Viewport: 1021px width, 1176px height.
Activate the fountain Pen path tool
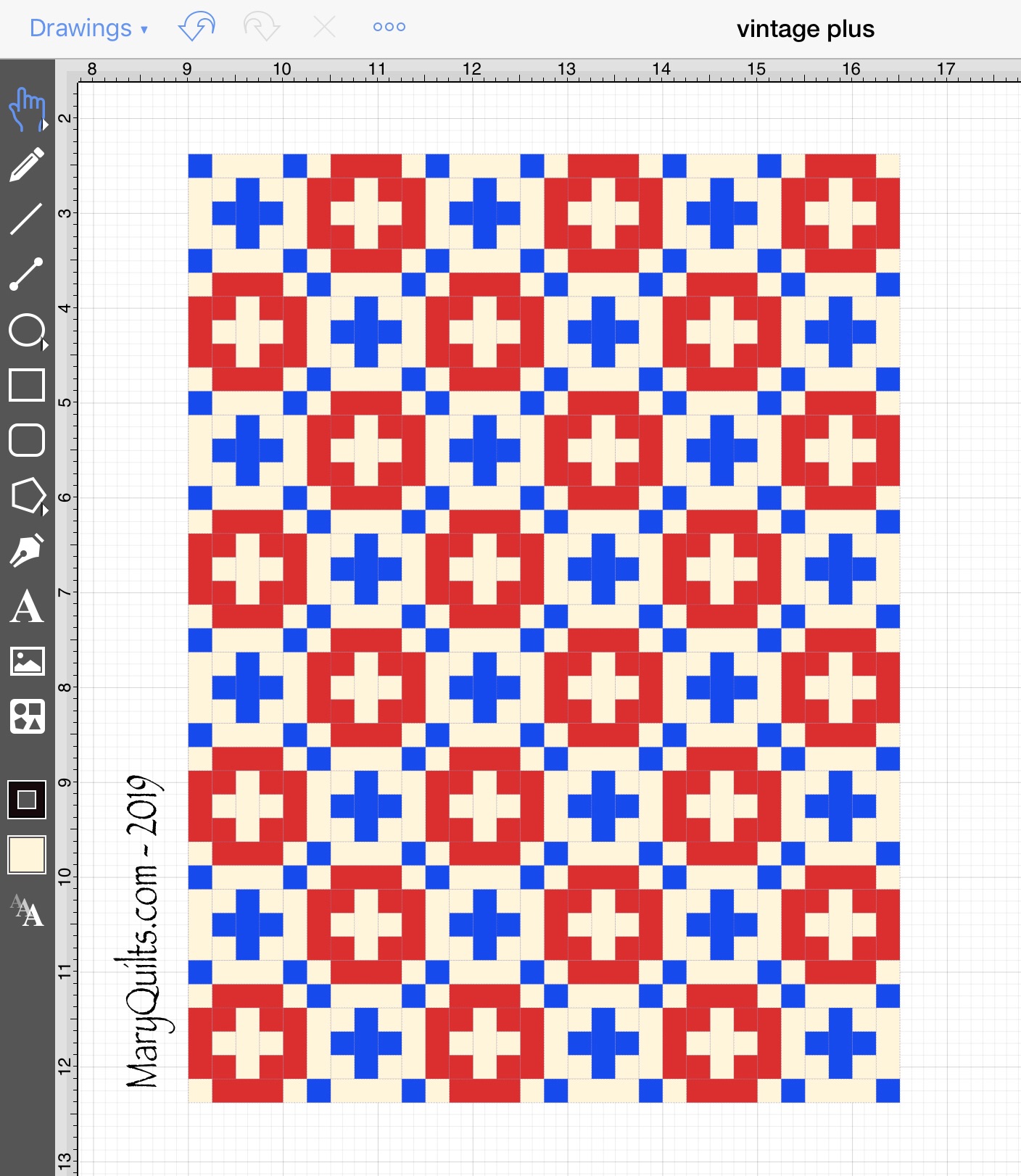pos(27,550)
